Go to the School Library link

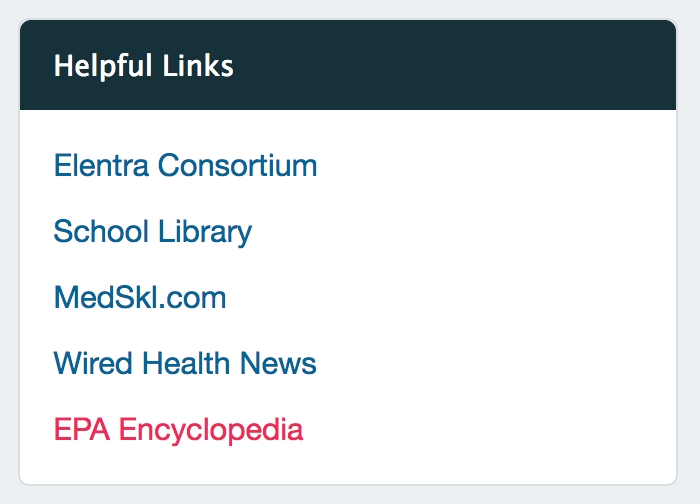pos(152,232)
